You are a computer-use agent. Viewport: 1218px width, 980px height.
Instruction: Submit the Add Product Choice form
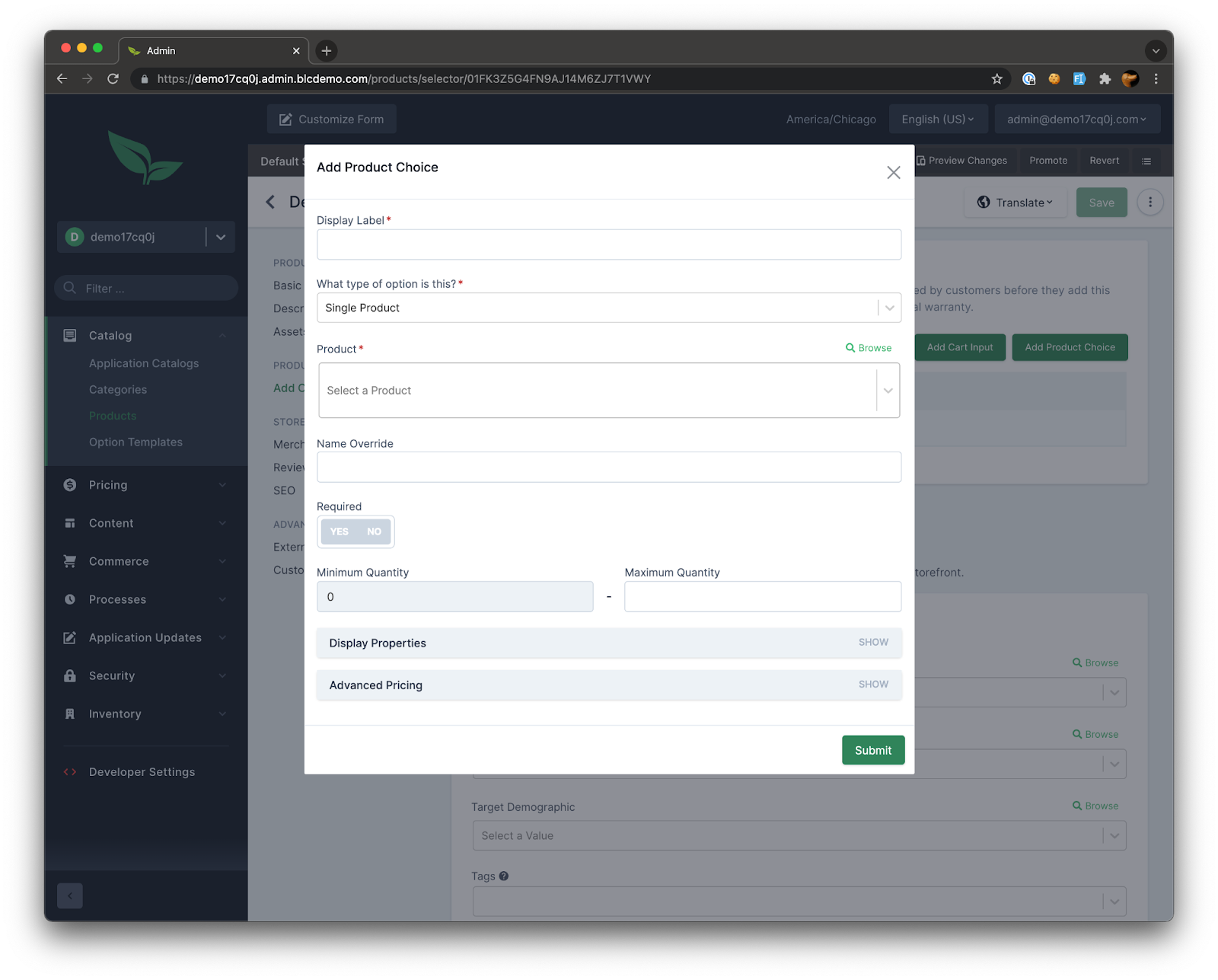click(873, 750)
